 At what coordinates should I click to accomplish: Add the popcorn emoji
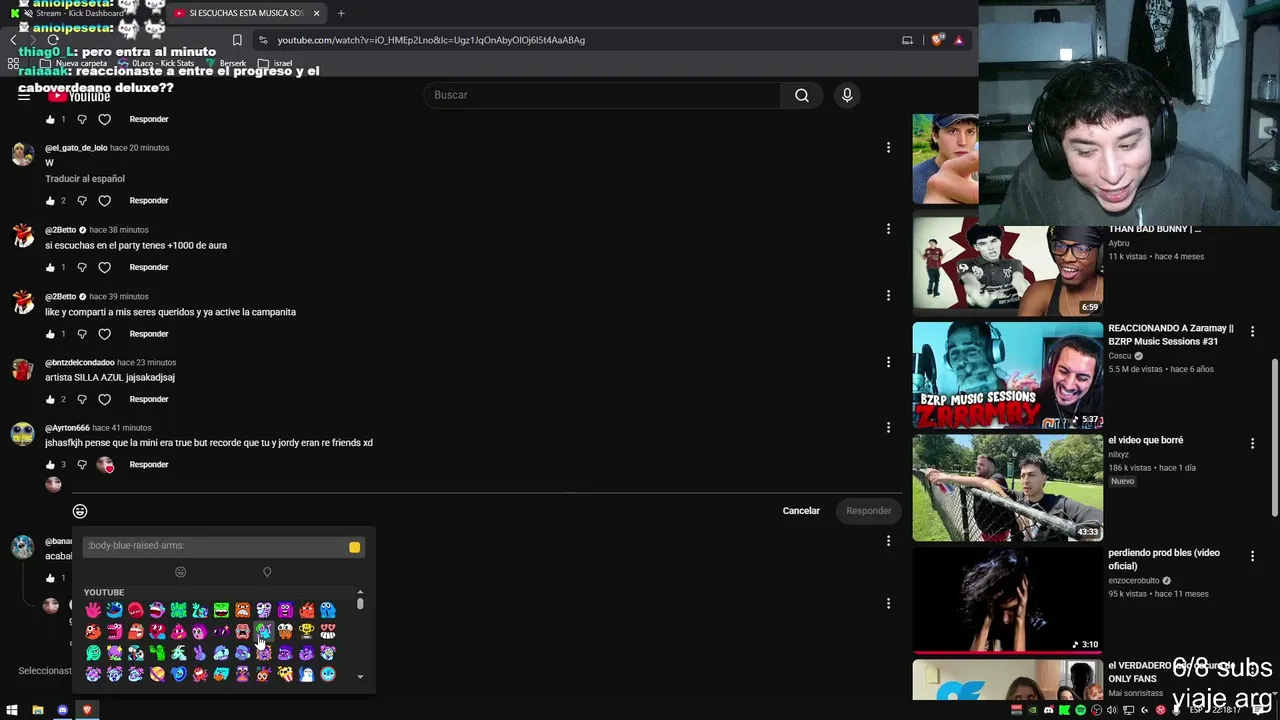[x=285, y=674]
